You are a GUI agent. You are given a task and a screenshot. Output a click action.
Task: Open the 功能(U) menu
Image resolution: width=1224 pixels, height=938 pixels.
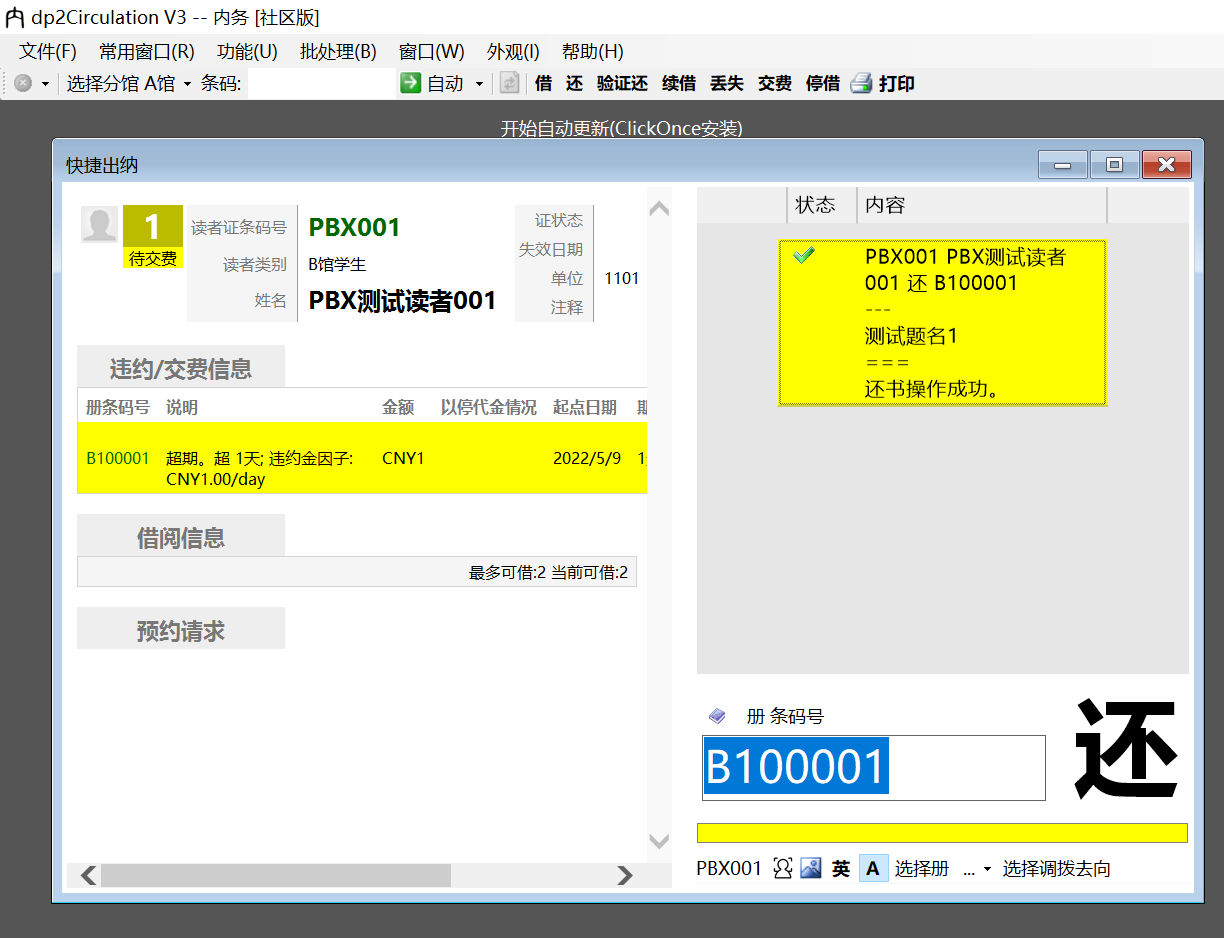click(247, 52)
